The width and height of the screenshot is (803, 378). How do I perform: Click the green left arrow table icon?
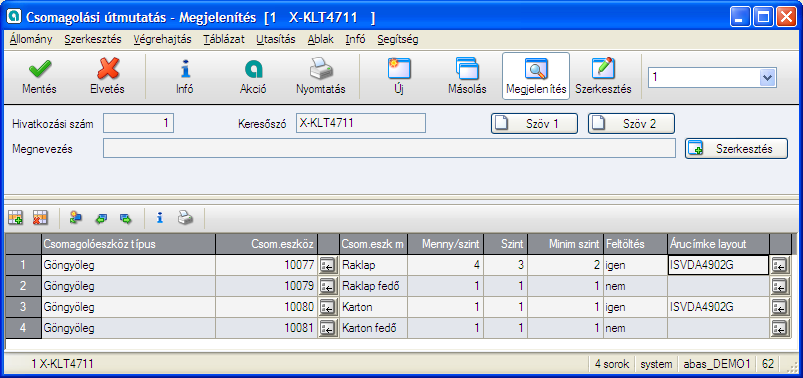pyautogui.click(x=101, y=218)
